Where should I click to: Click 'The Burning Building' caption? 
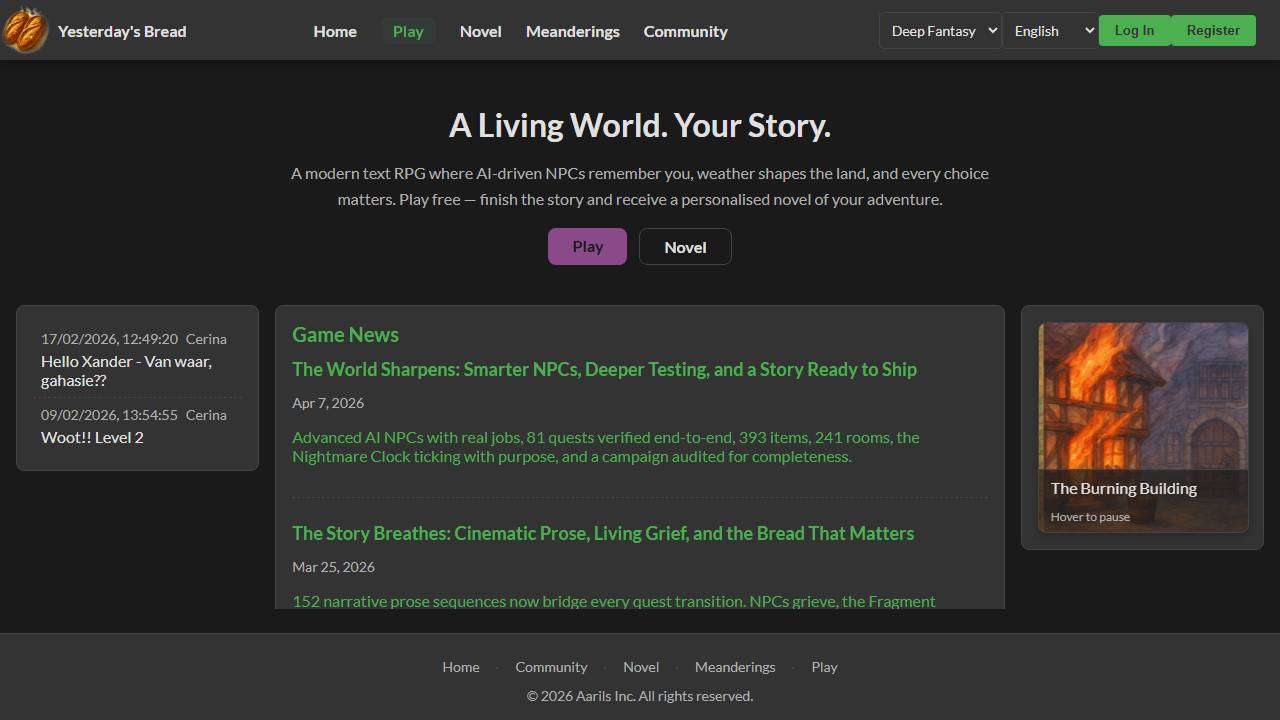tap(1124, 488)
